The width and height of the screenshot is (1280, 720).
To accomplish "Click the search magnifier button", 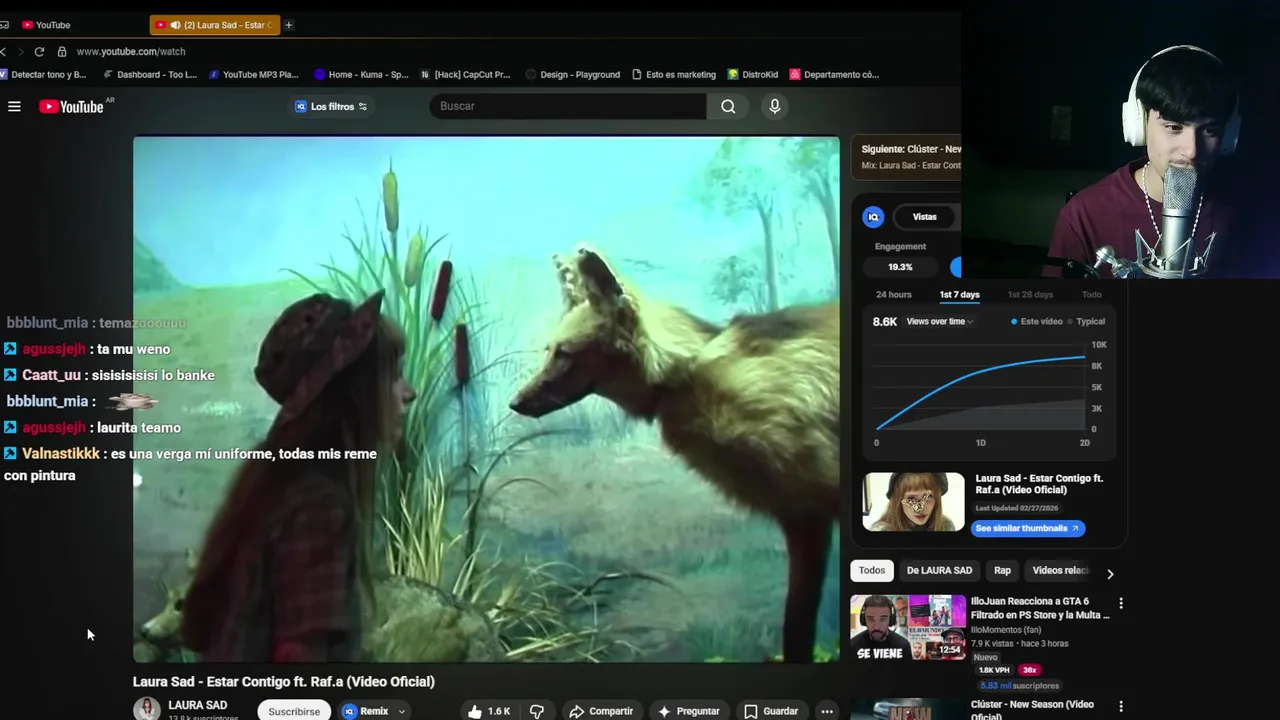I will [728, 106].
